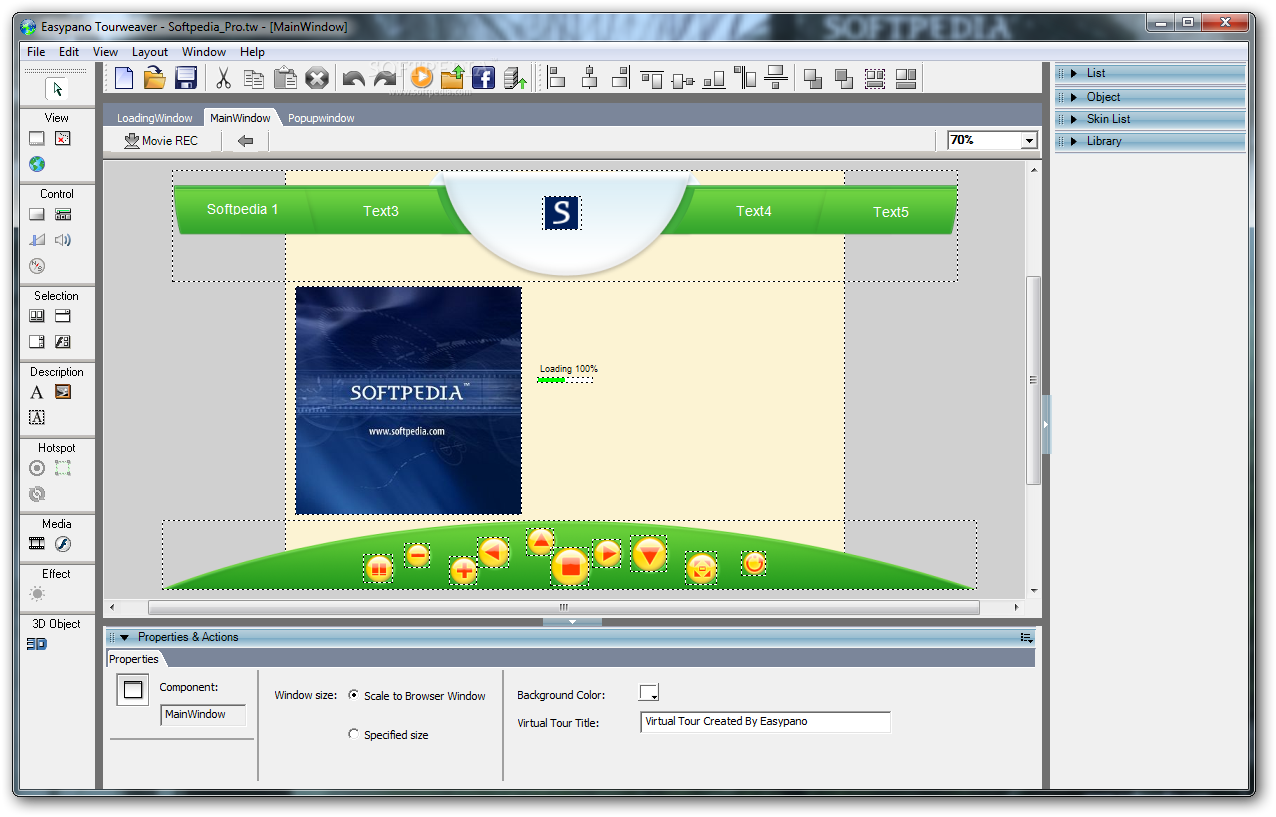1276x817 pixels.
Task: Open the Edit menu
Action: point(68,52)
